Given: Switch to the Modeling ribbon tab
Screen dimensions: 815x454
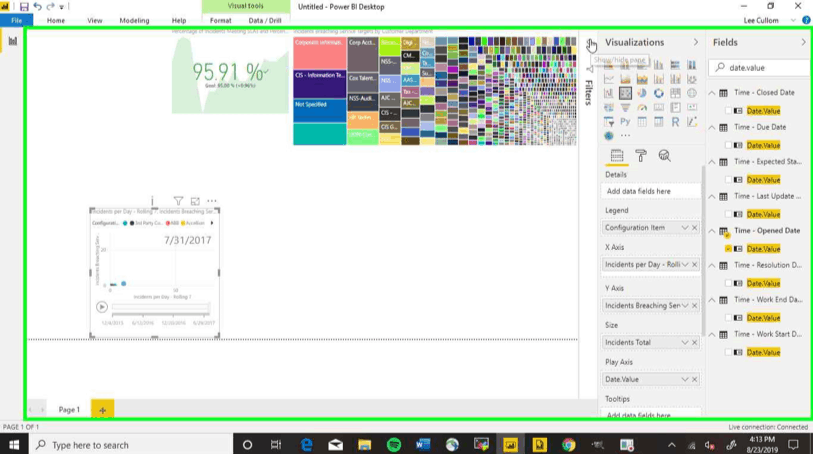Looking at the screenshot, I should (x=134, y=20).
